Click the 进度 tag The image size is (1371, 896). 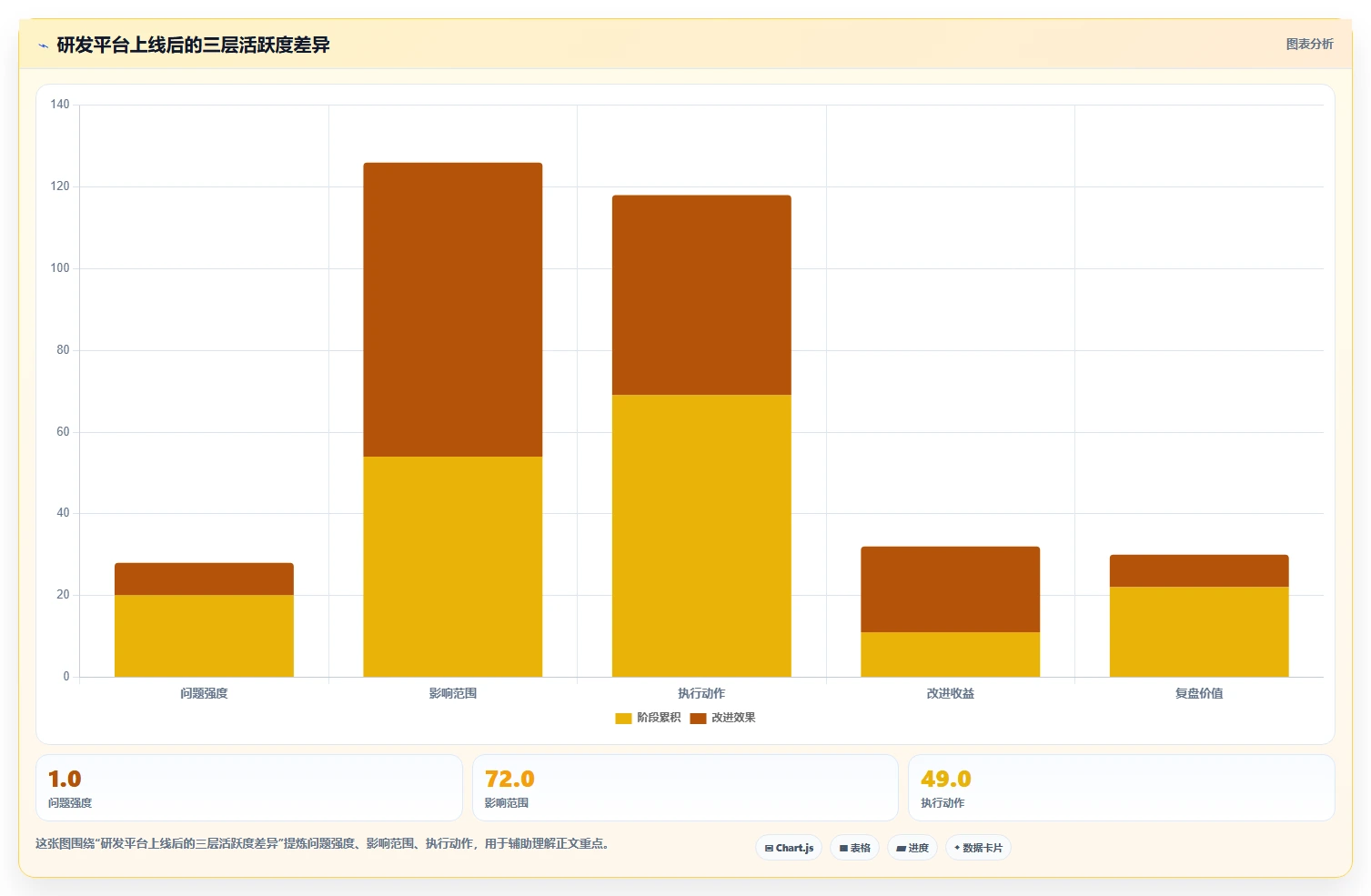[x=912, y=848]
